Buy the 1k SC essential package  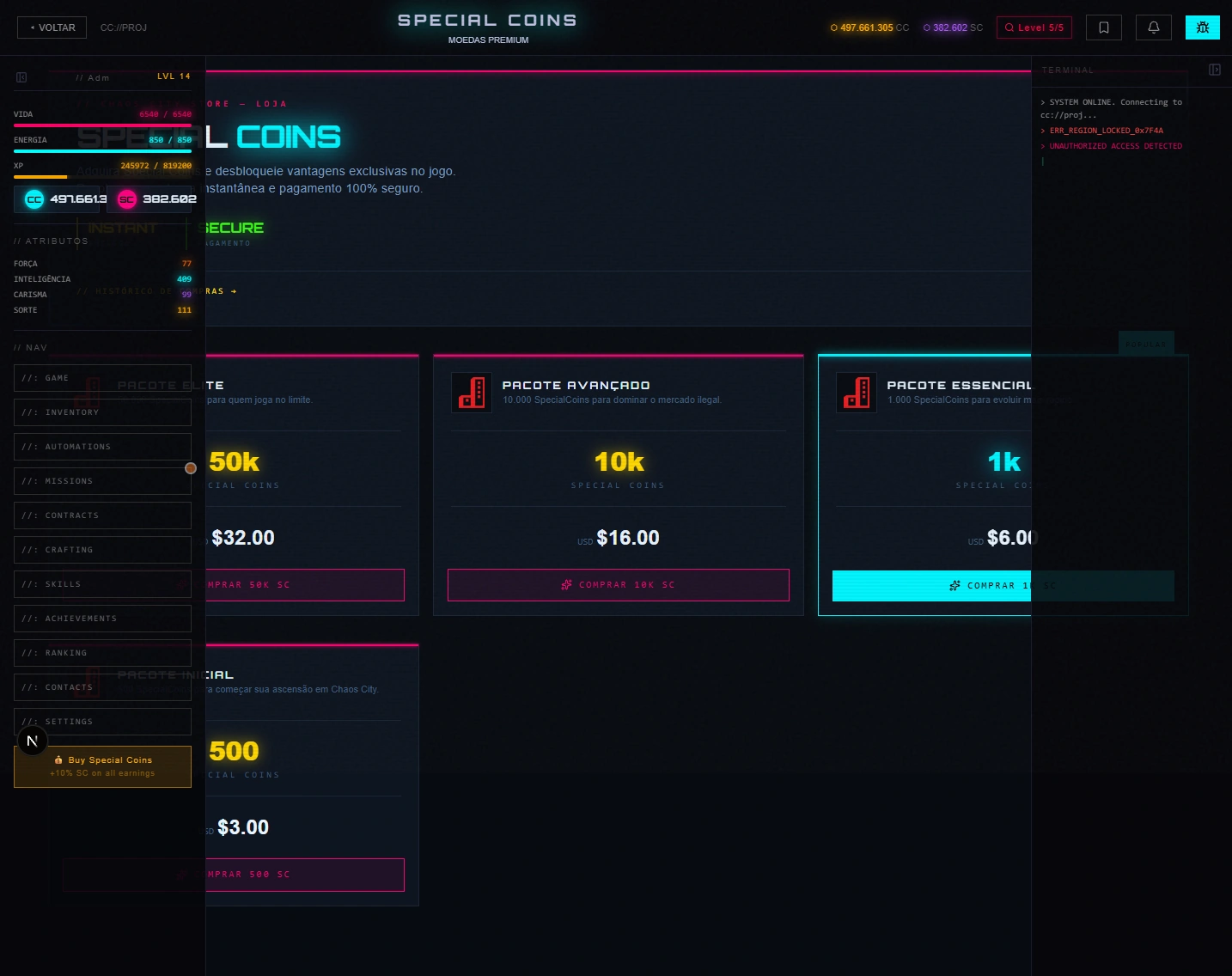[x=1003, y=586]
